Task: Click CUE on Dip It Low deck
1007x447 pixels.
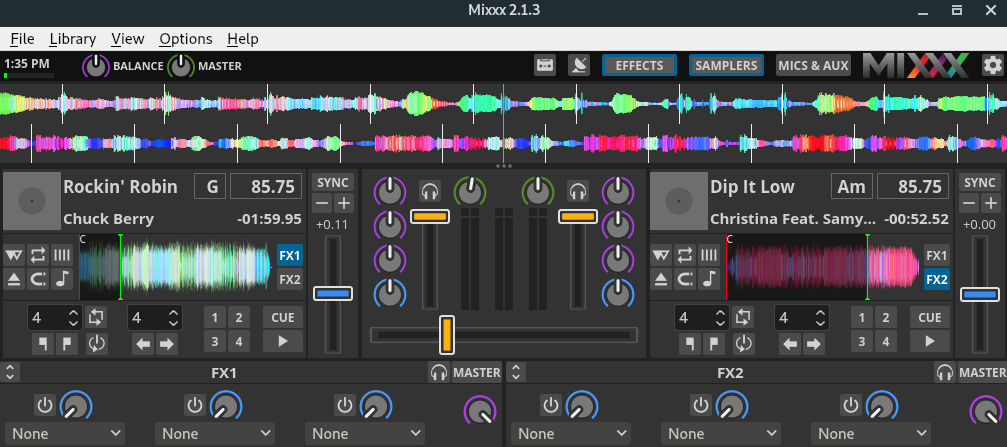Action: pos(930,317)
